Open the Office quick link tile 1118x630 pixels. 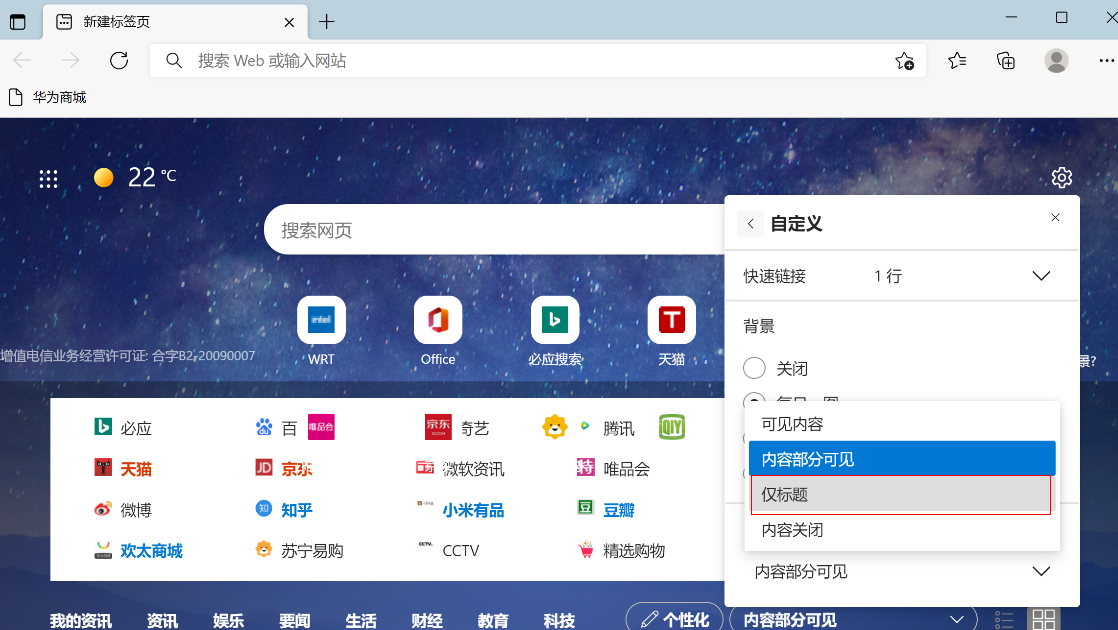tap(438, 321)
